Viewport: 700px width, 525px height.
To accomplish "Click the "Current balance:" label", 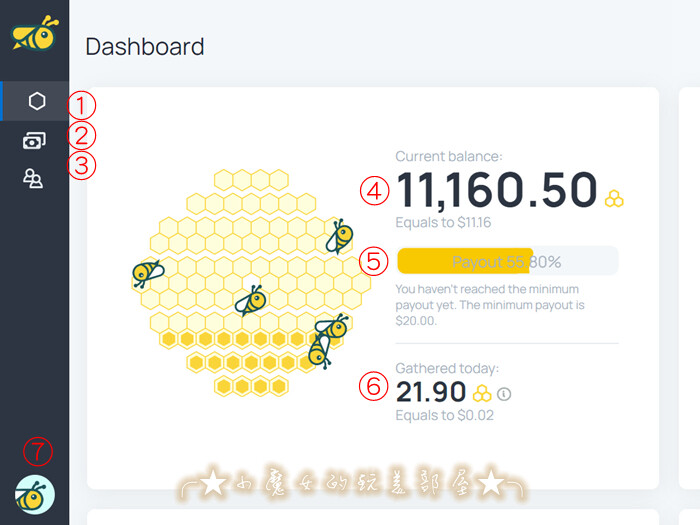I will (449, 156).
